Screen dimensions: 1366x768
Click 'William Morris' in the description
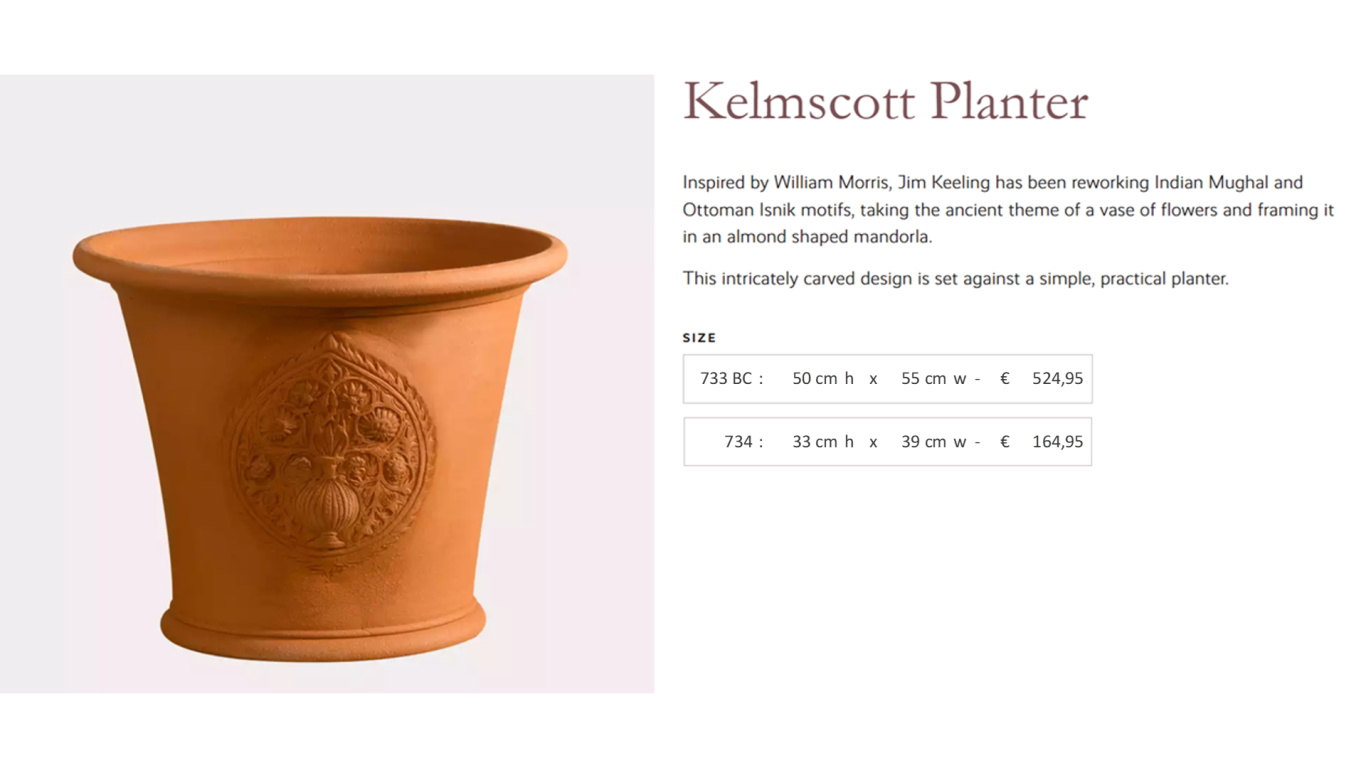(831, 183)
